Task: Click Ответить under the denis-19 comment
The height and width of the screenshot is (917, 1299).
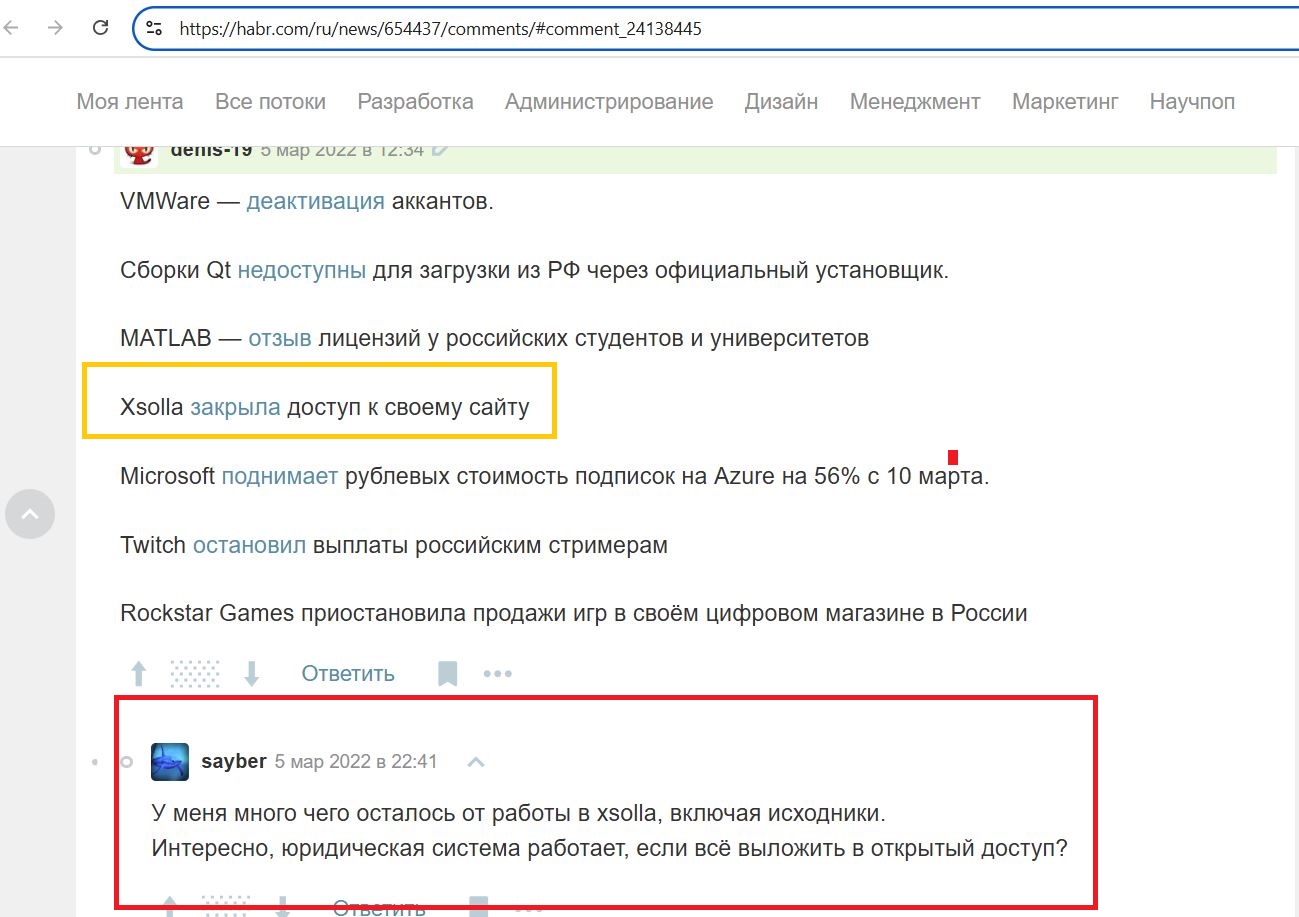Action: point(348,674)
